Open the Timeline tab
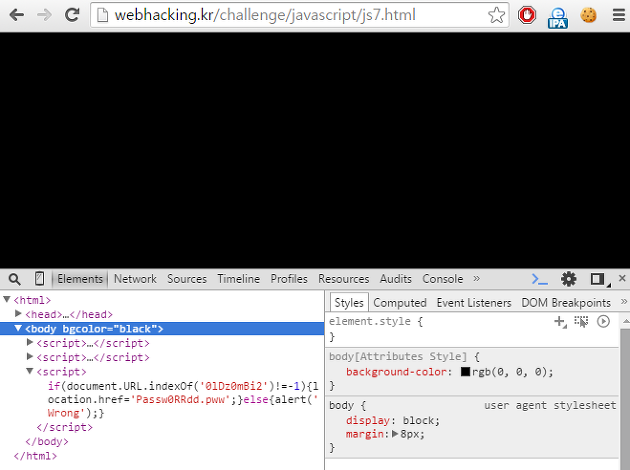 [239, 279]
